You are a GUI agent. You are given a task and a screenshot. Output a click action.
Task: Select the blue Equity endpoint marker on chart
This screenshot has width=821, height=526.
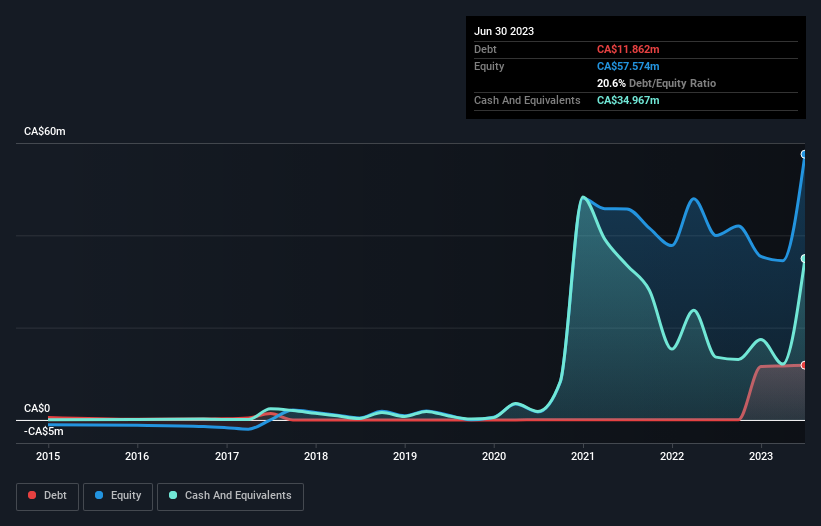[804, 154]
